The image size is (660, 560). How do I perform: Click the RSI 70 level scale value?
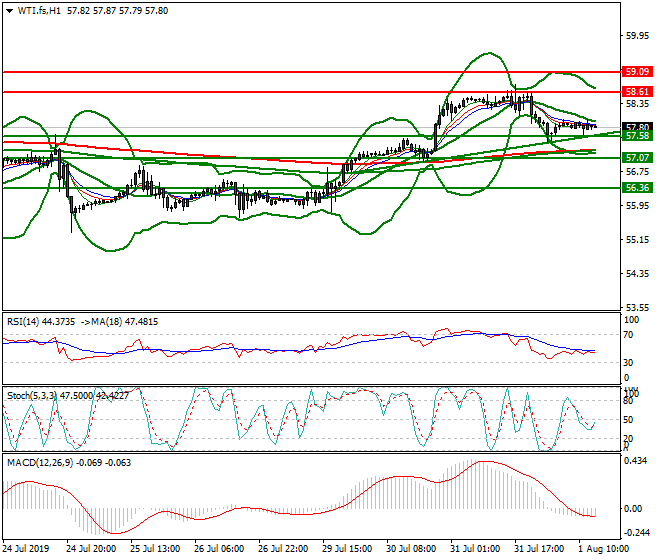coord(628,335)
